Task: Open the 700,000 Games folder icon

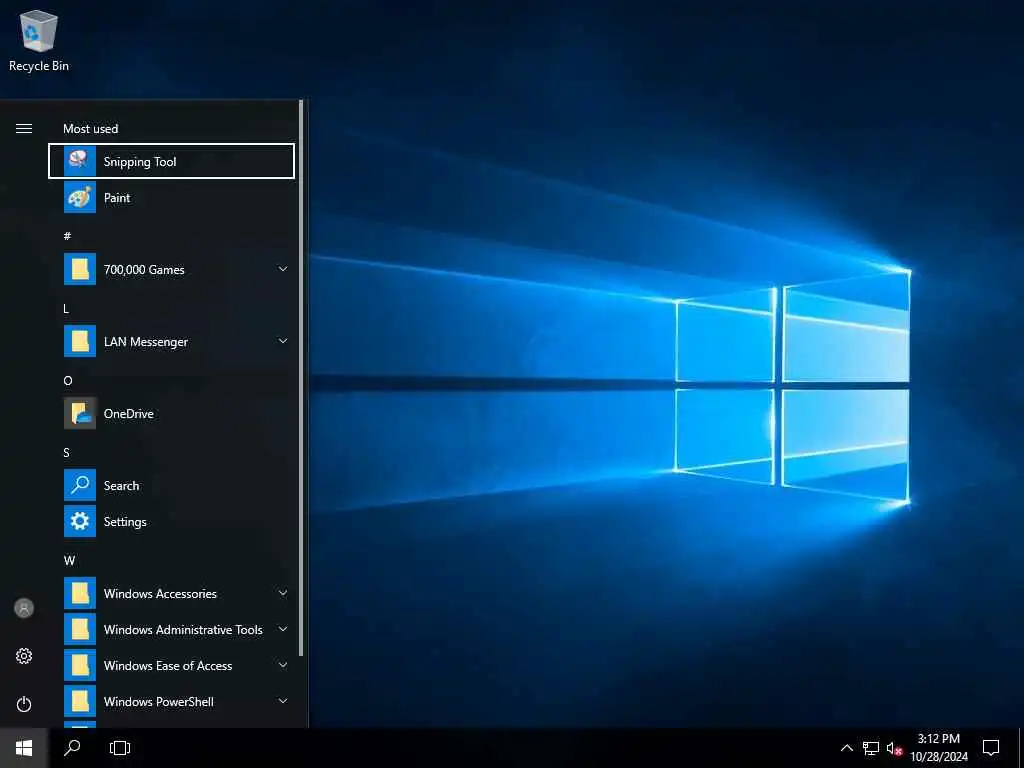Action: (80, 269)
